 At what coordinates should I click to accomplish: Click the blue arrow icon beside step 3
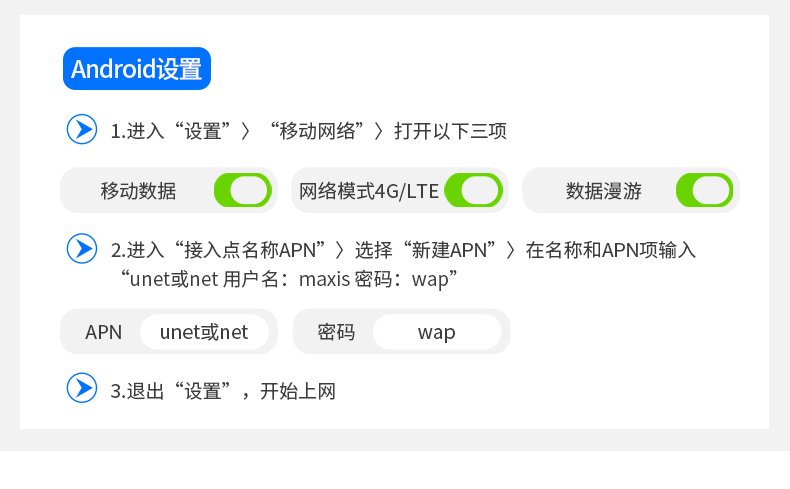click(82, 388)
